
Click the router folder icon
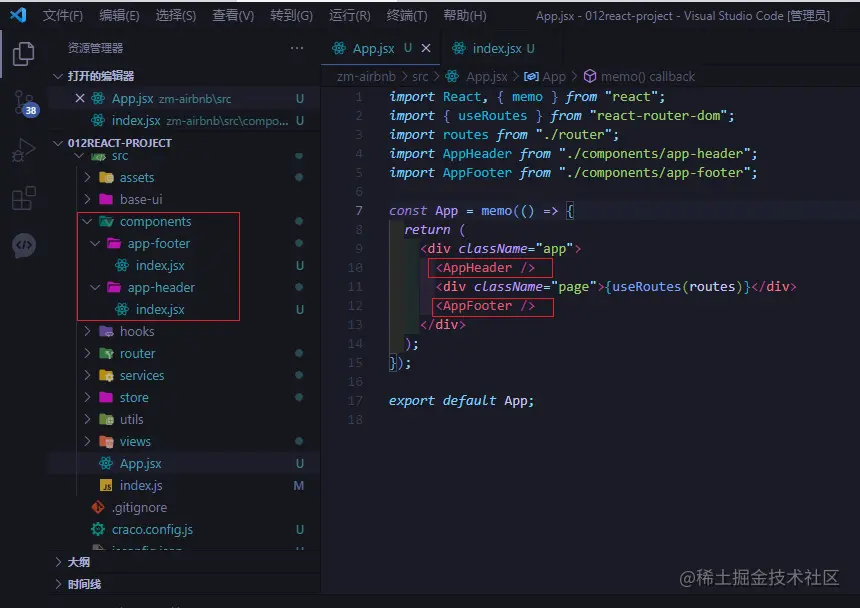(106, 353)
